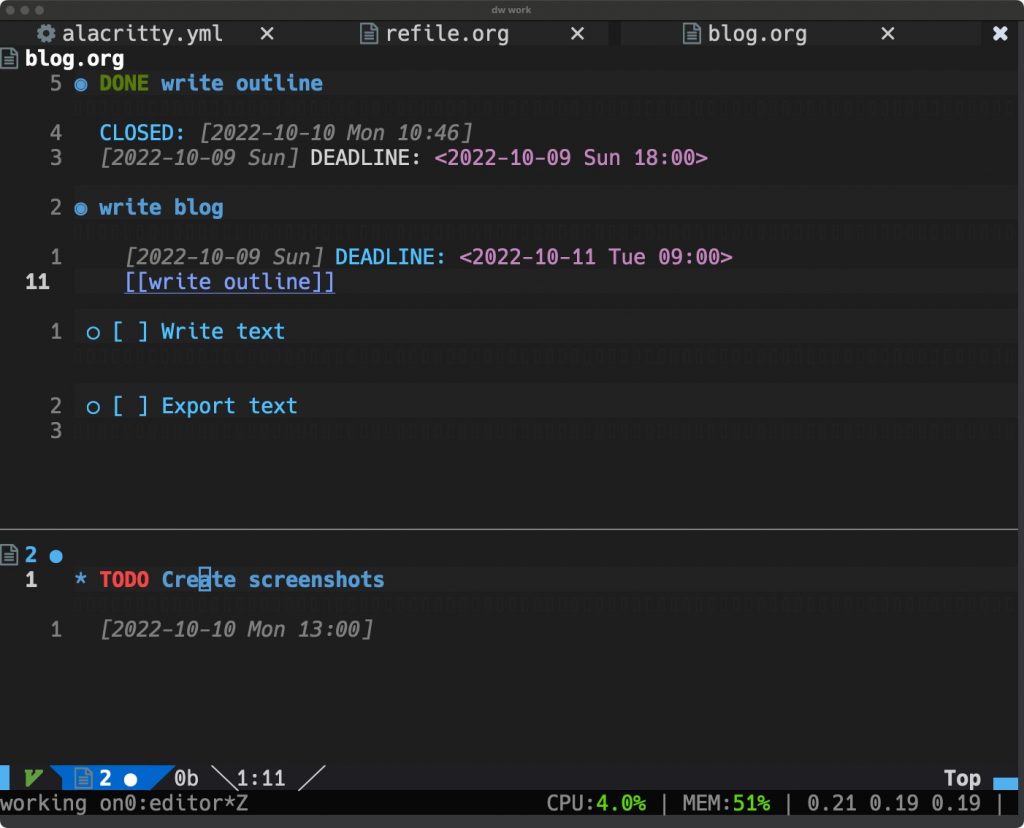The height and width of the screenshot is (828, 1024).
Task: Click the file icon beside blog.org window title
Action: pos(10,57)
